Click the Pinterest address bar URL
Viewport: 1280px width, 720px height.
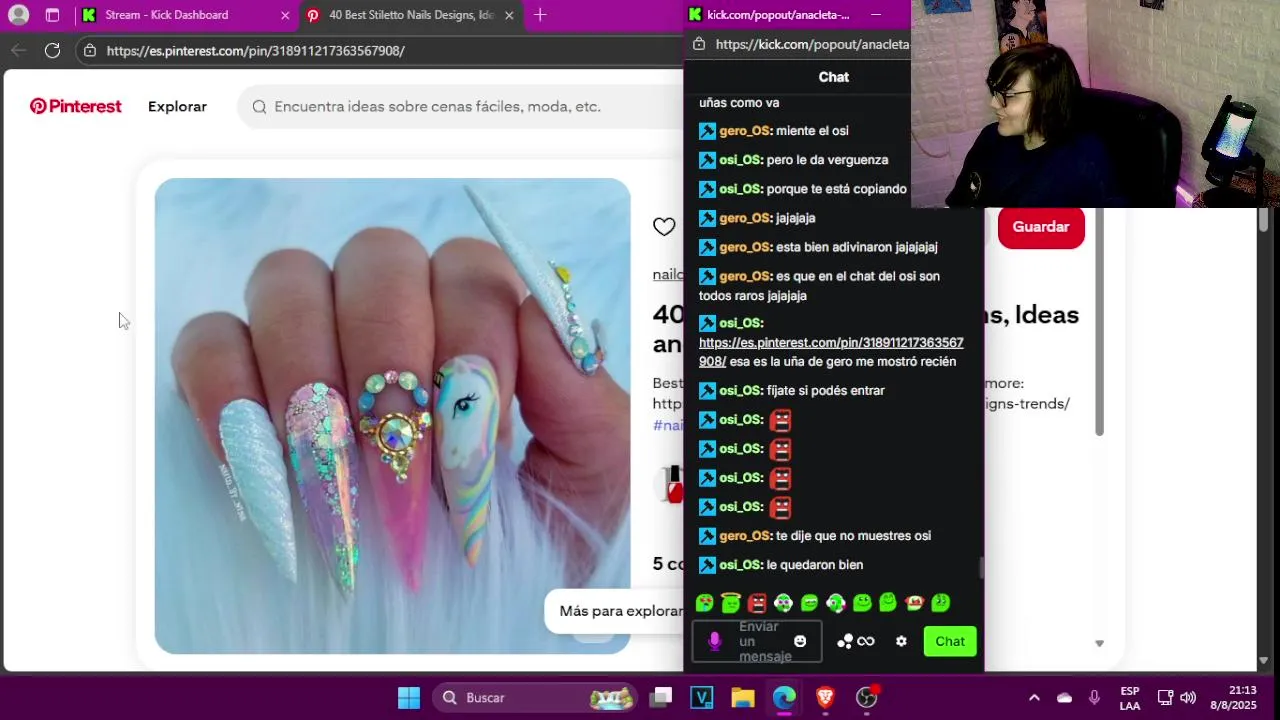point(255,50)
